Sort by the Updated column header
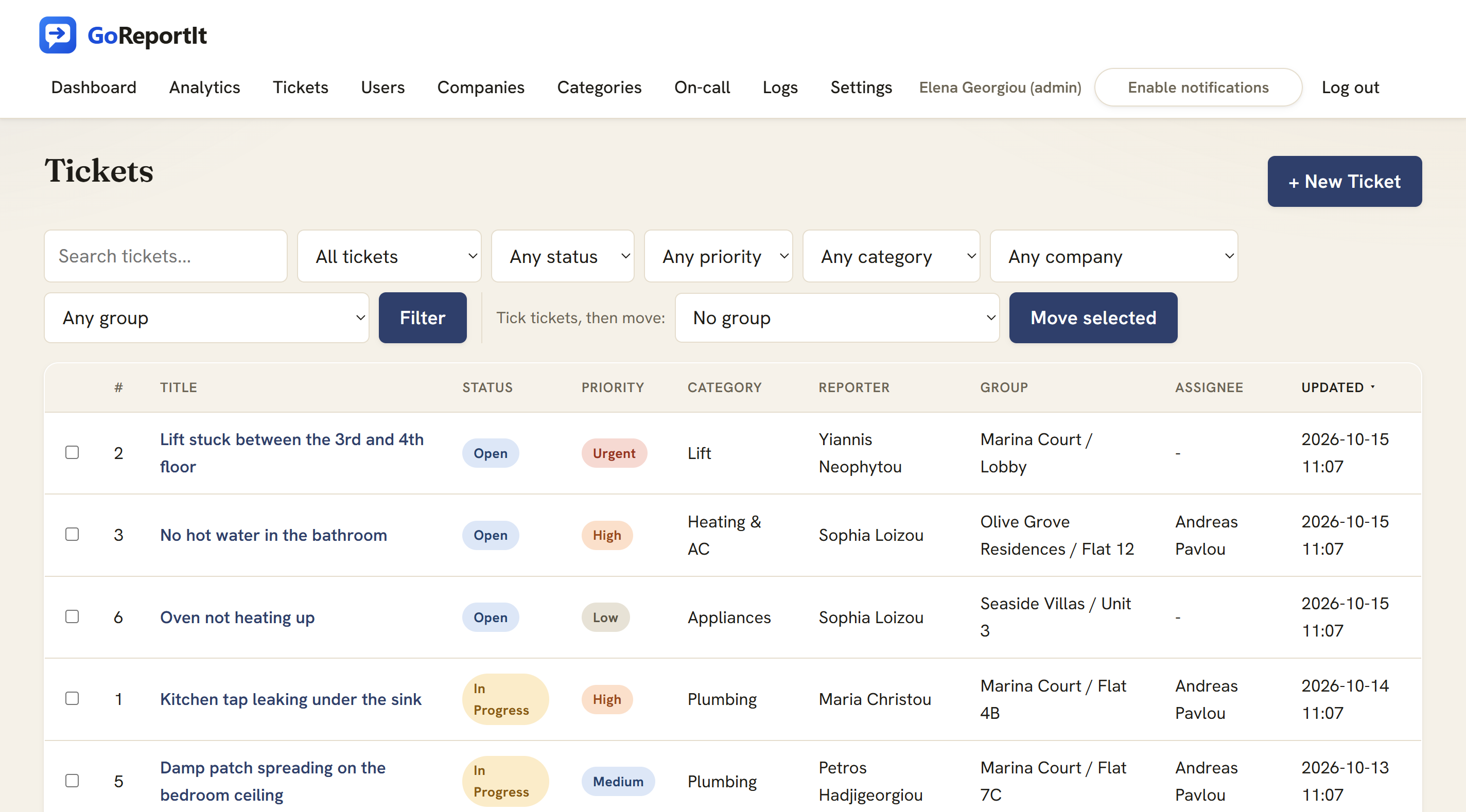 click(1337, 387)
